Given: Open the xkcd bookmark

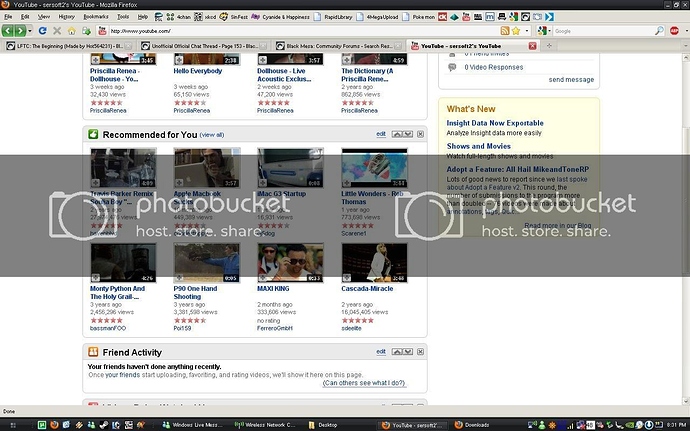Looking at the screenshot, I should (x=206, y=17).
